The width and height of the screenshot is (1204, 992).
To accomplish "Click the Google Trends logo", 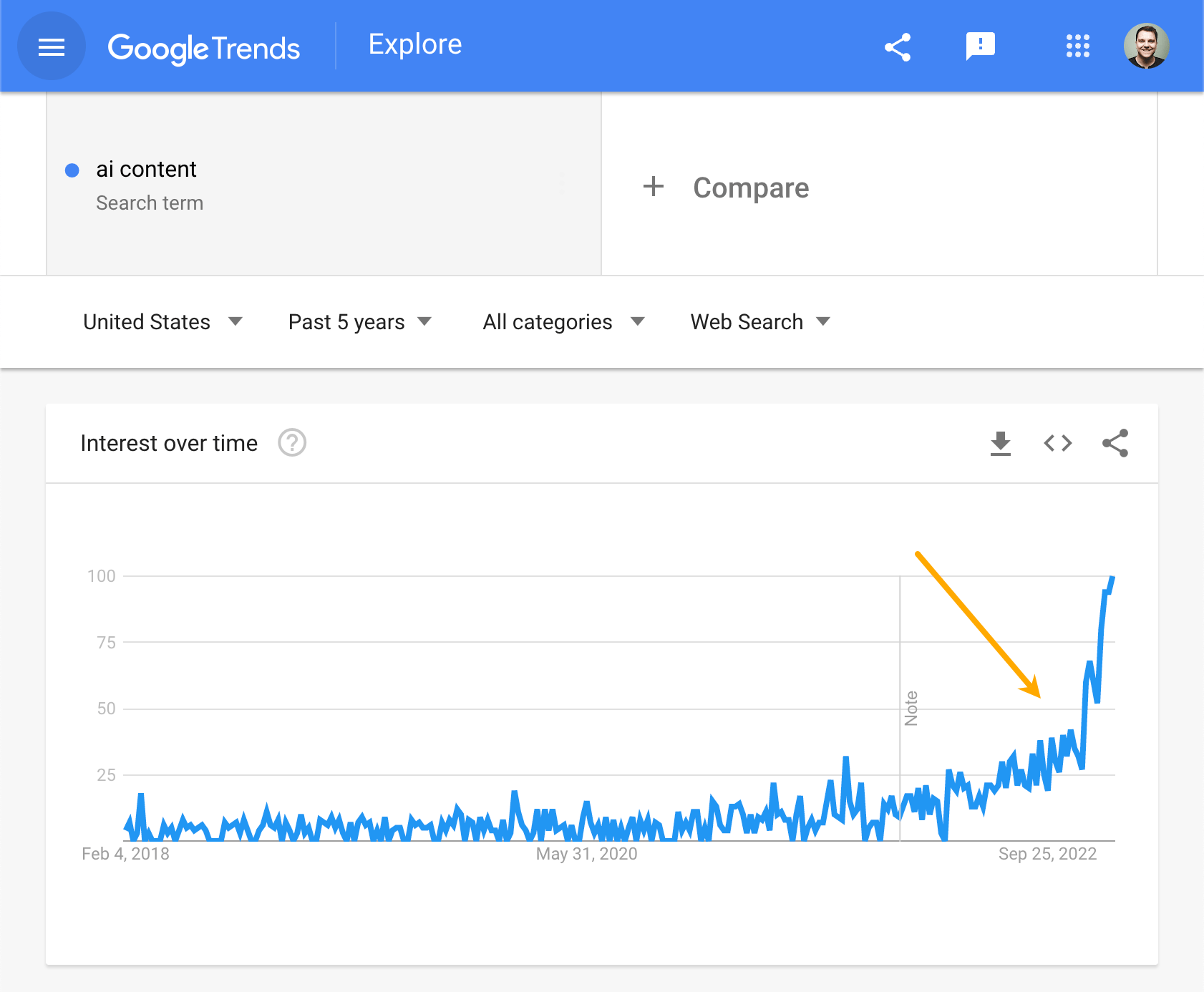I will tap(205, 47).
